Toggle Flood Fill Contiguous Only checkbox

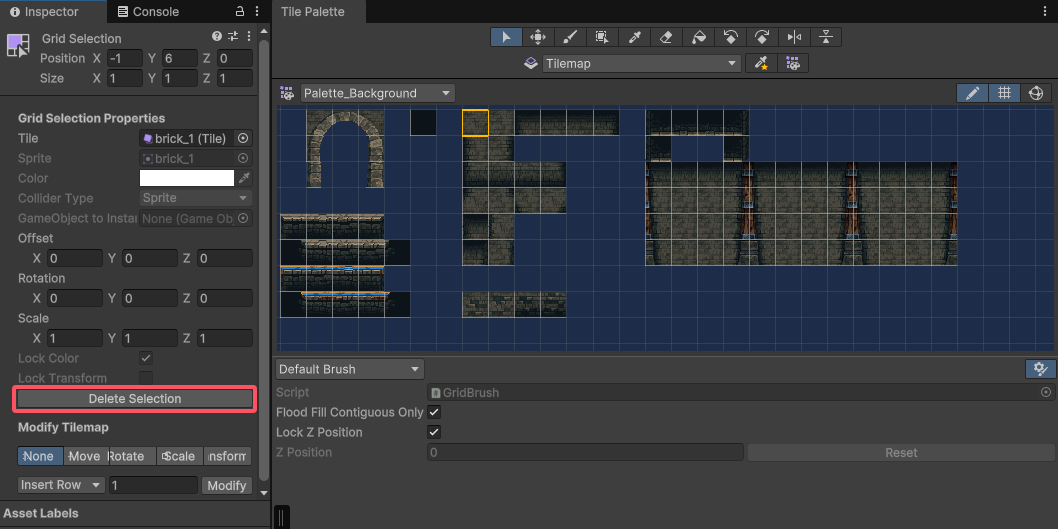434,412
